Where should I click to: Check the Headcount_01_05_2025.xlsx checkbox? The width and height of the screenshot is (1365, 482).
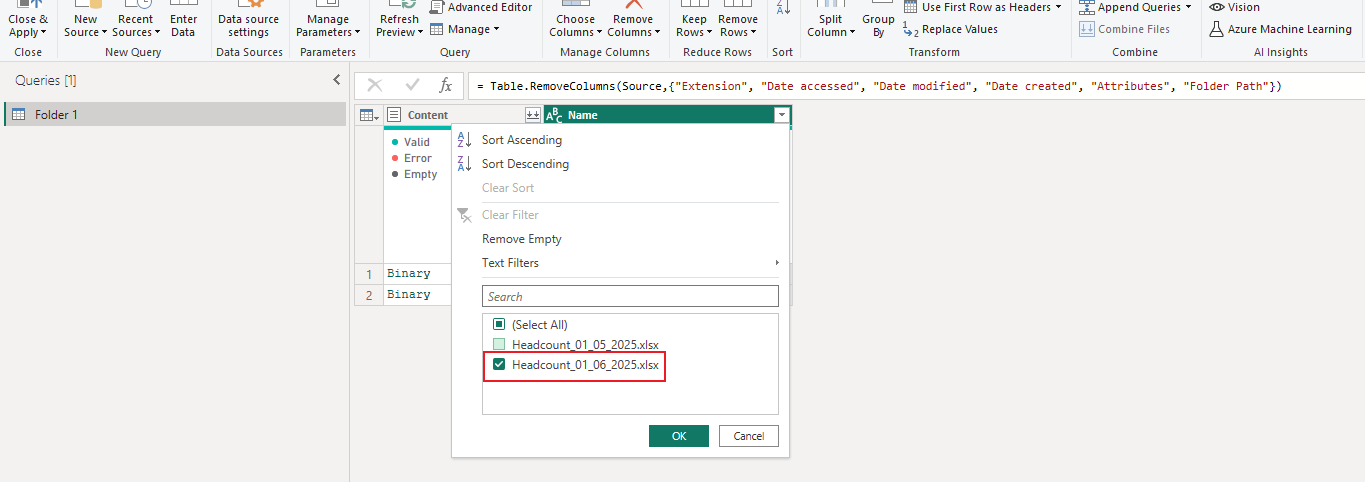[x=499, y=345]
